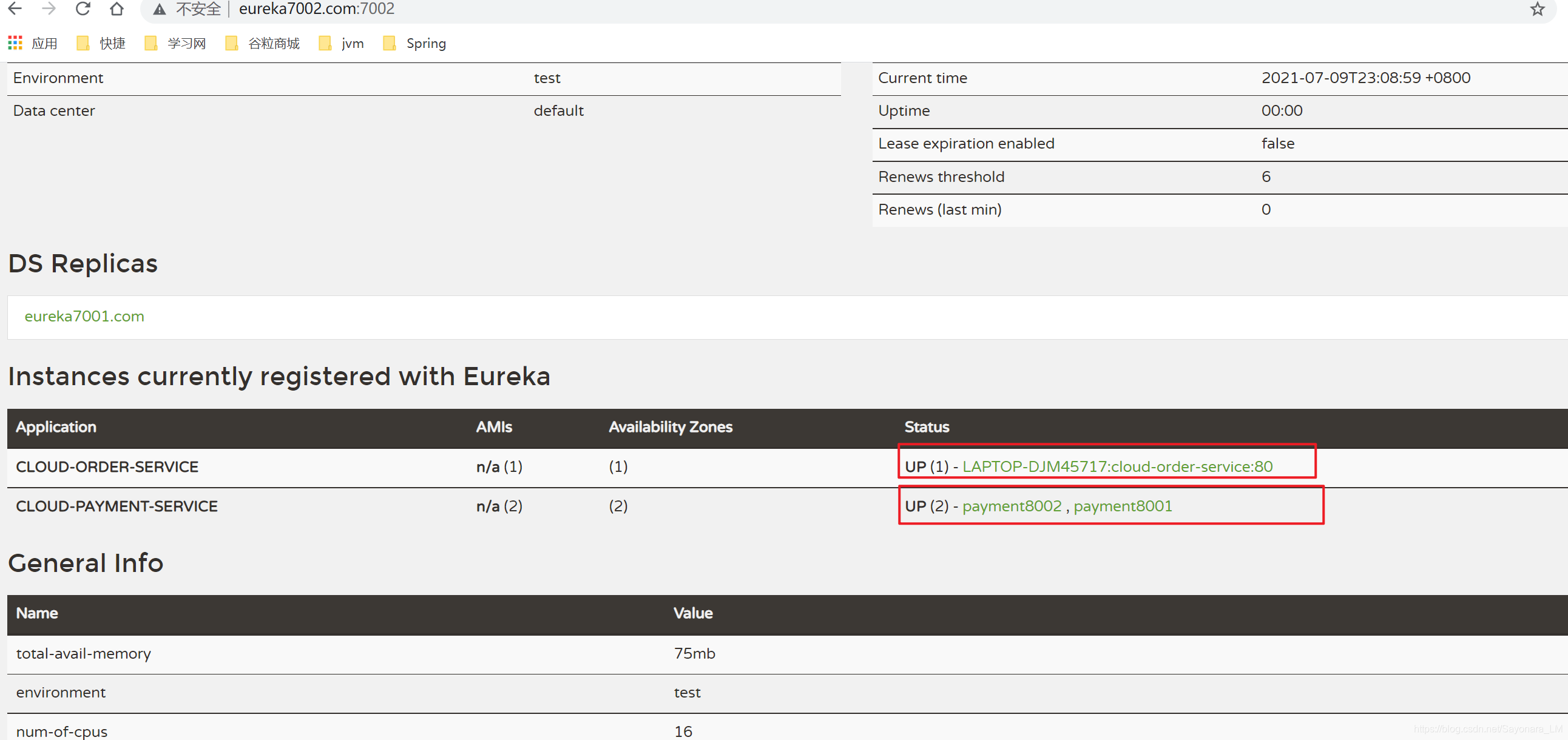The width and height of the screenshot is (1568, 740).
Task: Click n/a (2) AMIs cell for payment service
Action: click(x=499, y=506)
